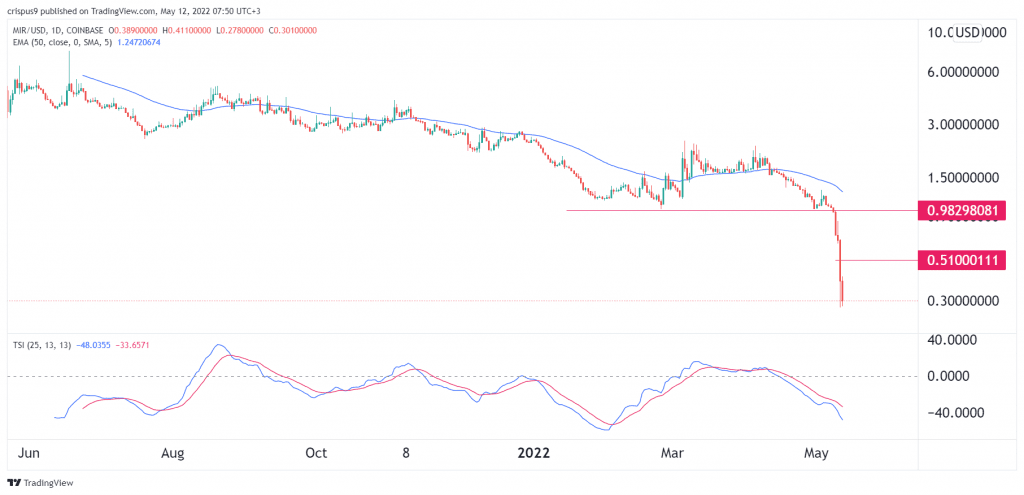
Task: Click the 2022 time axis label
Action: click(534, 453)
